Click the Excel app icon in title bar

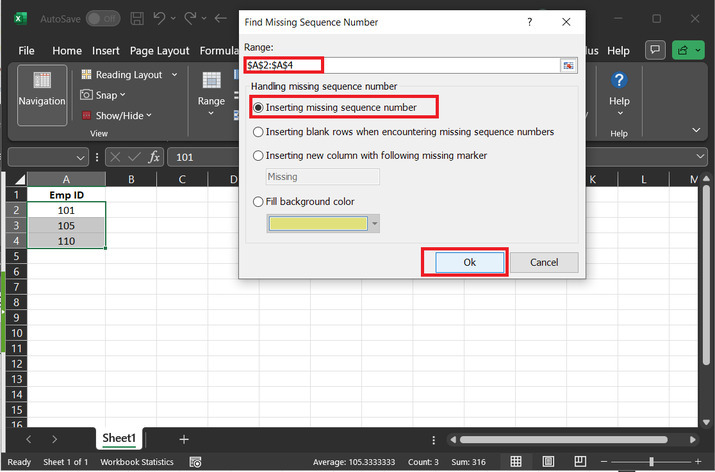tap(20, 19)
